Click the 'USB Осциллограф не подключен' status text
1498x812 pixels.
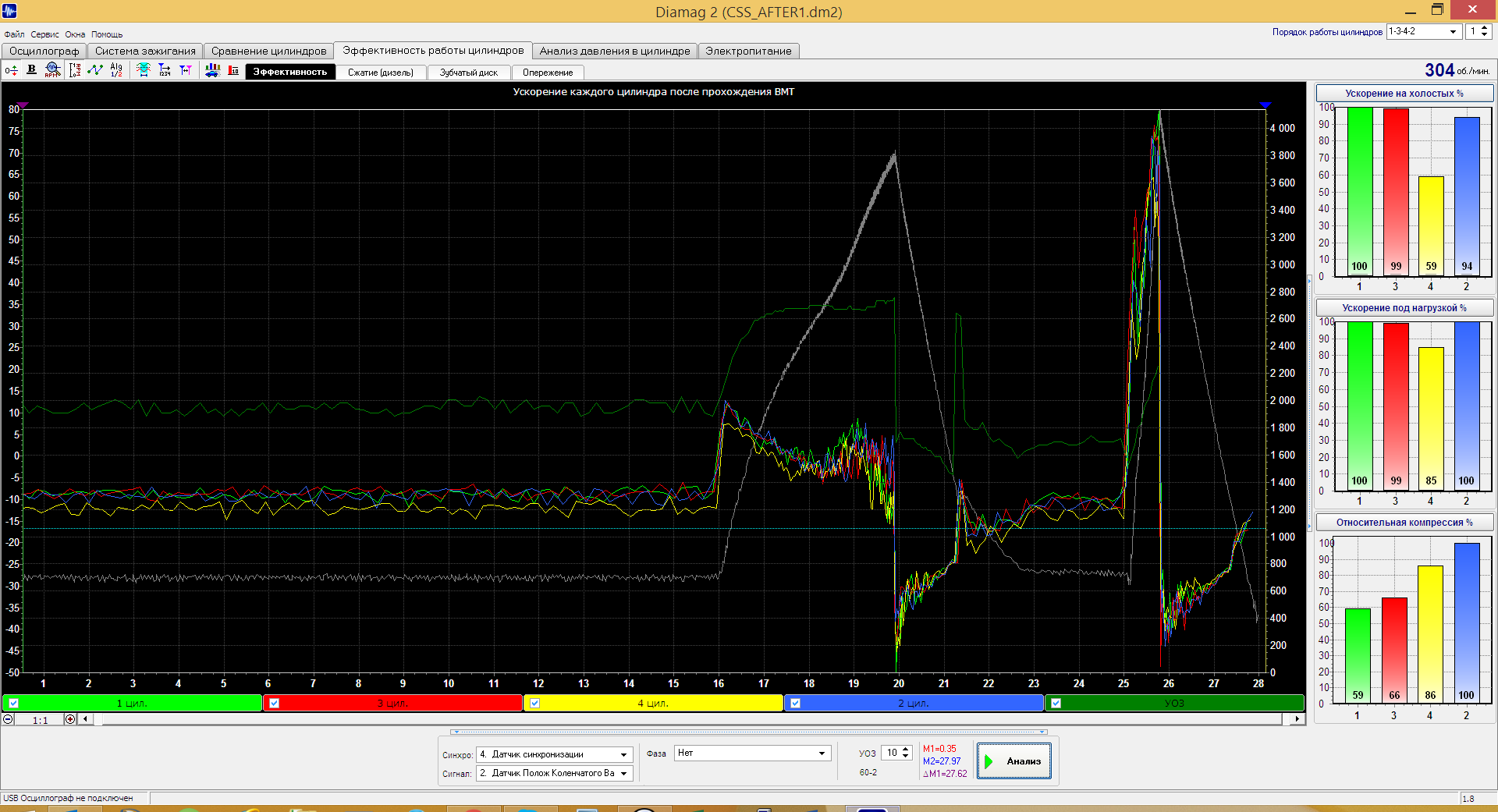pos(68,798)
